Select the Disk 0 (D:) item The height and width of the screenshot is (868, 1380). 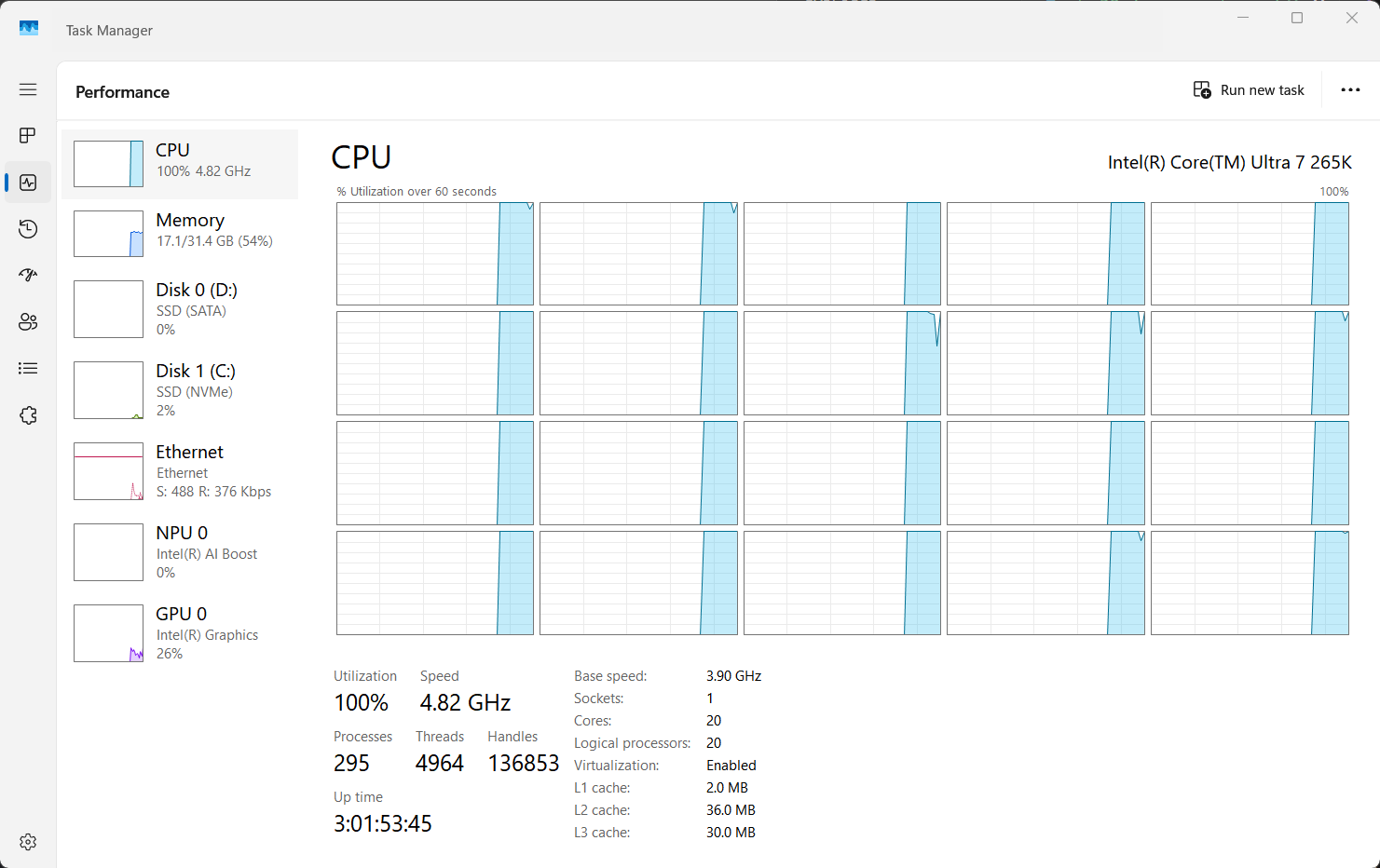click(x=180, y=309)
